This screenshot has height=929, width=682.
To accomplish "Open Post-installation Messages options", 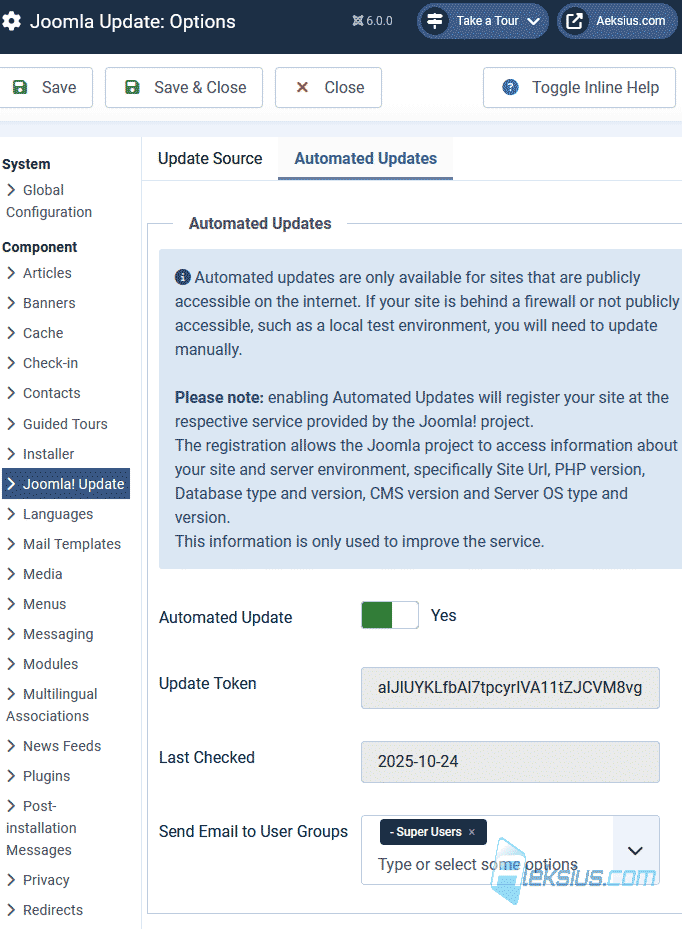I will click(x=41, y=828).
